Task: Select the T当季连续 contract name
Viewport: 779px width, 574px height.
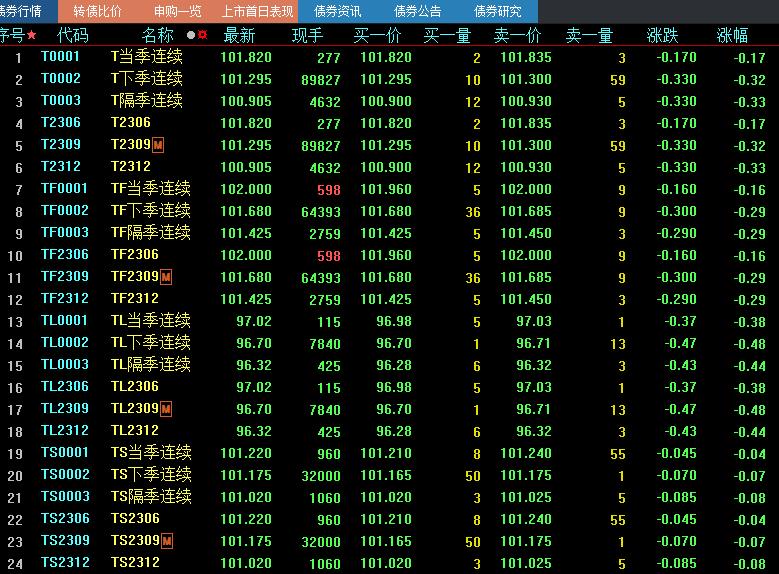Action: click(x=146, y=57)
